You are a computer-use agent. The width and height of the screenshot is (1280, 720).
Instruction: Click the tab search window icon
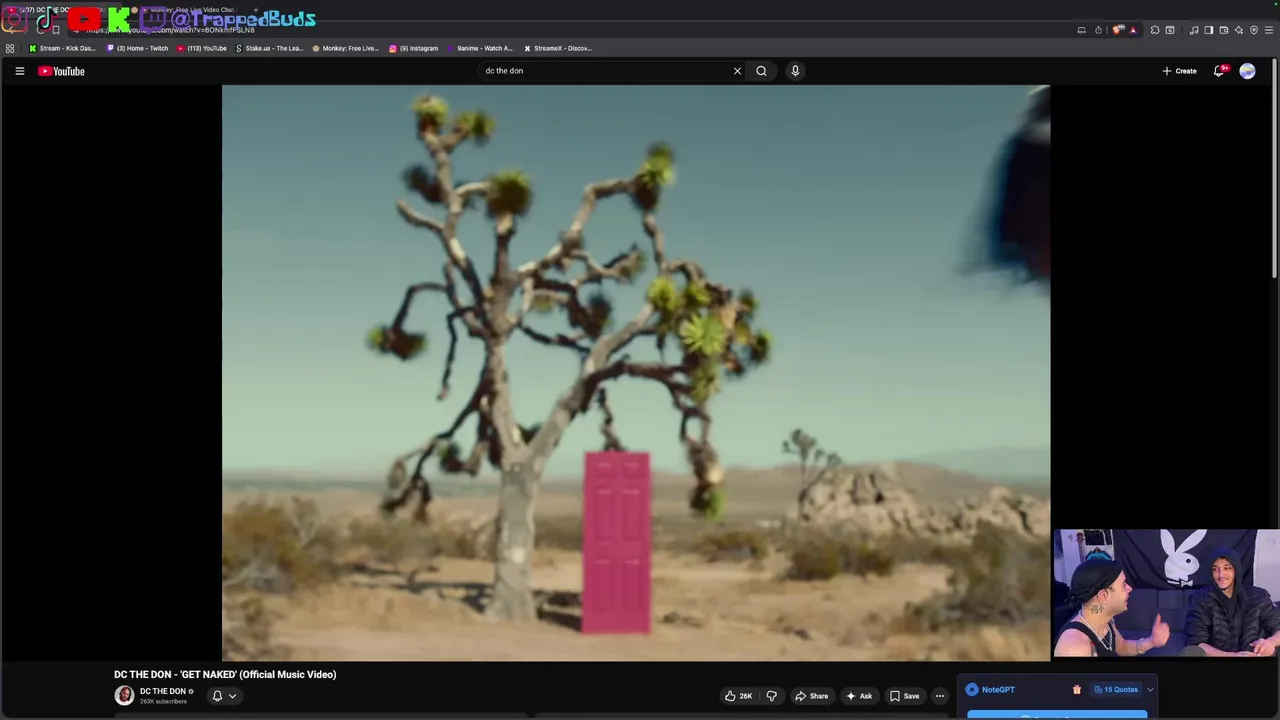[x=1170, y=30]
